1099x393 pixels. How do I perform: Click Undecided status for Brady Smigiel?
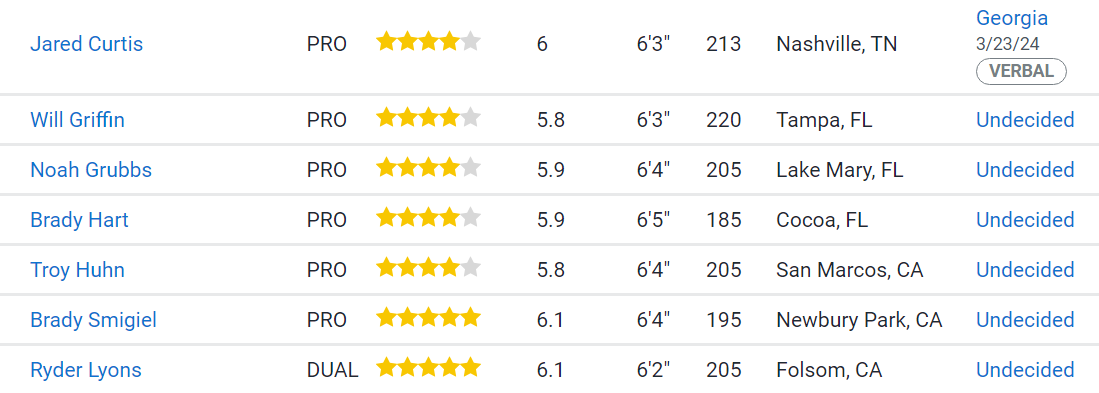(x=1025, y=320)
